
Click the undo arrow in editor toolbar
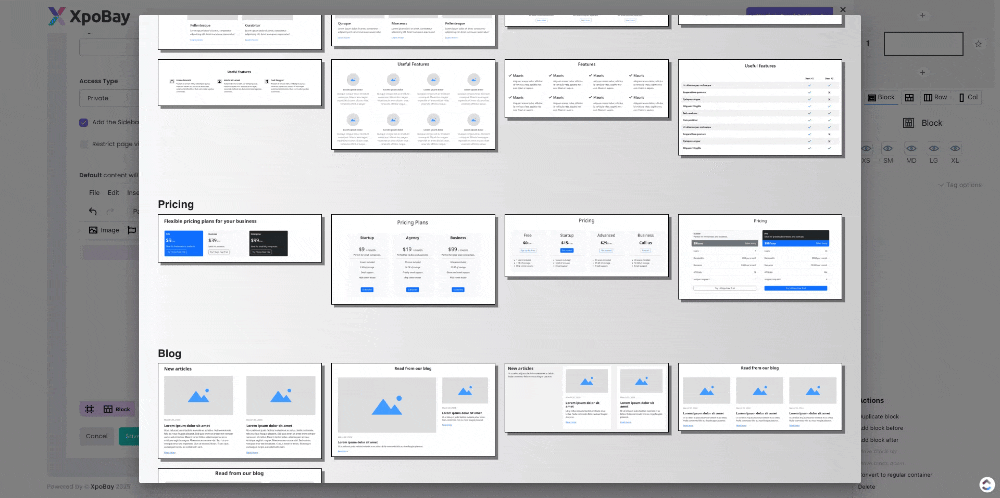93,211
